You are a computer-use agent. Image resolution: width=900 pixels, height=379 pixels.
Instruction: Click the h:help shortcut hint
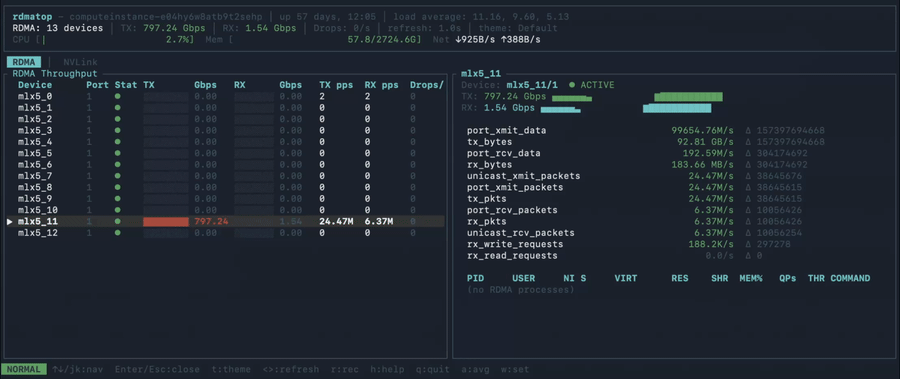coord(387,369)
